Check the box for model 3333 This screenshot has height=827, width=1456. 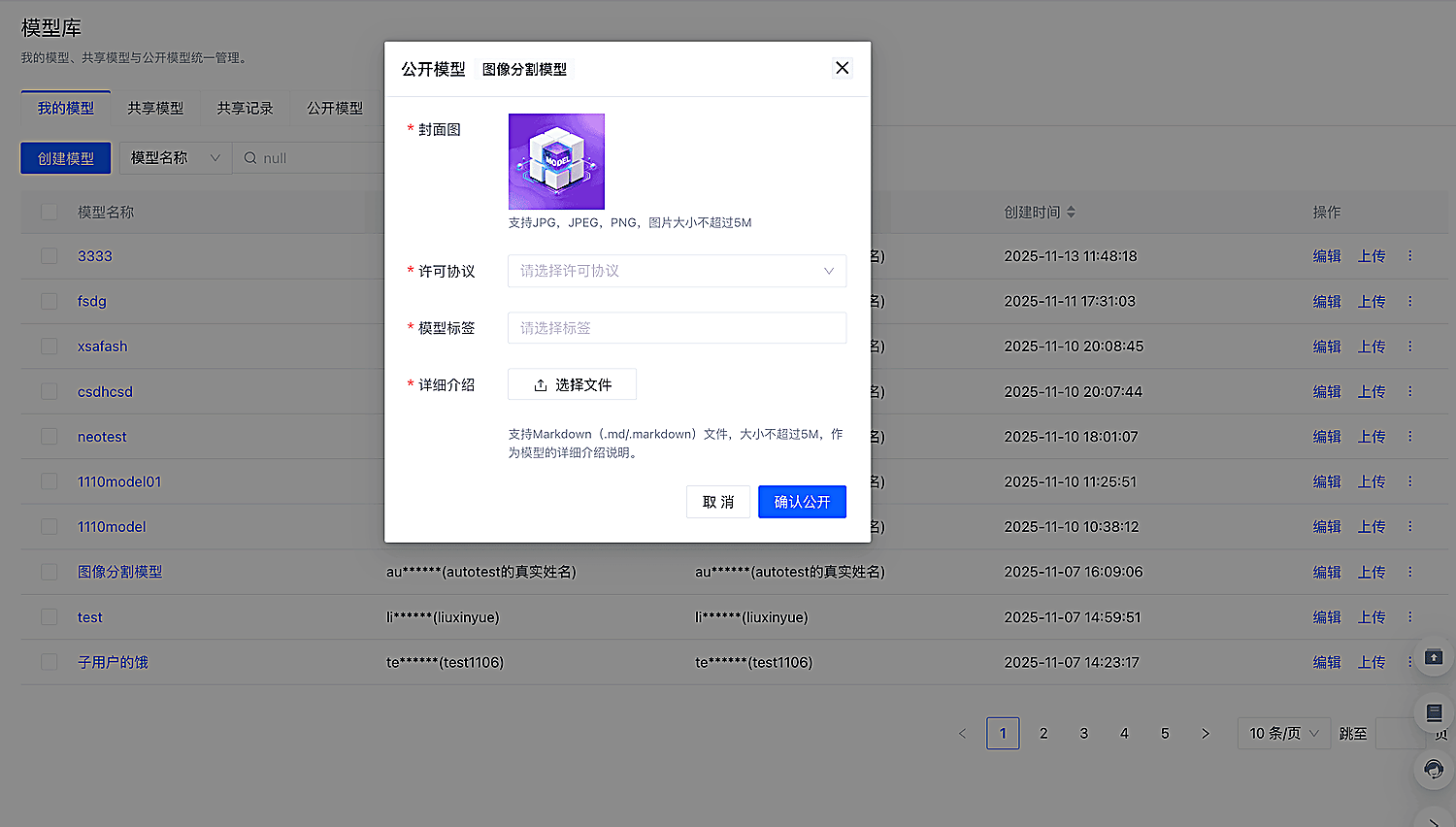pyautogui.click(x=50, y=256)
